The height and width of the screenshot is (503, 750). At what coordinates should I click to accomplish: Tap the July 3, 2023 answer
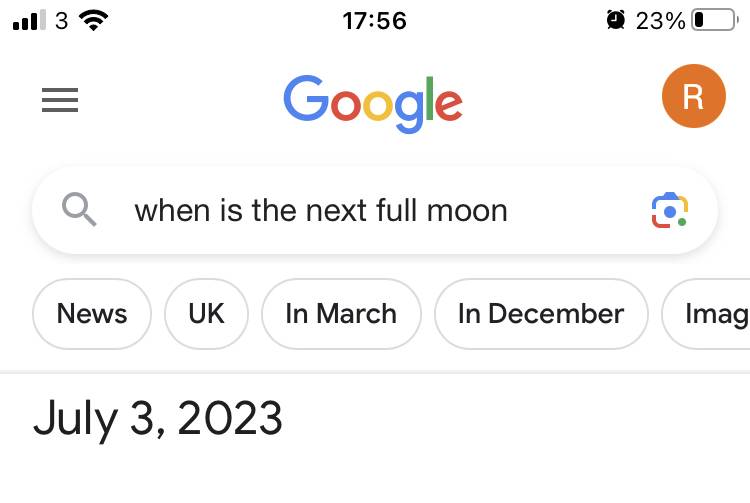pos(157,419)
